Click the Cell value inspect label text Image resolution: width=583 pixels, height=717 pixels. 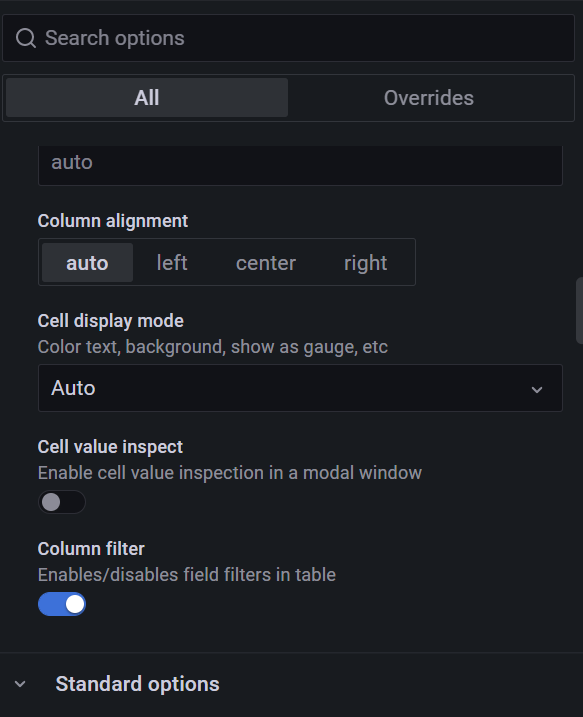coord(110,447)
